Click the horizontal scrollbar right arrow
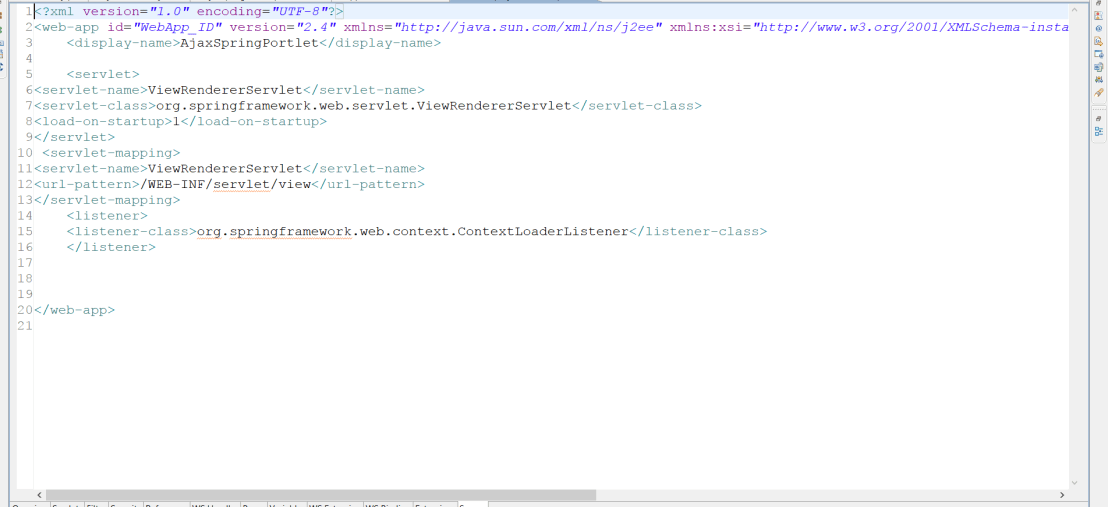This screenshot has height=507, width=1108. (x=1062, y=495)
